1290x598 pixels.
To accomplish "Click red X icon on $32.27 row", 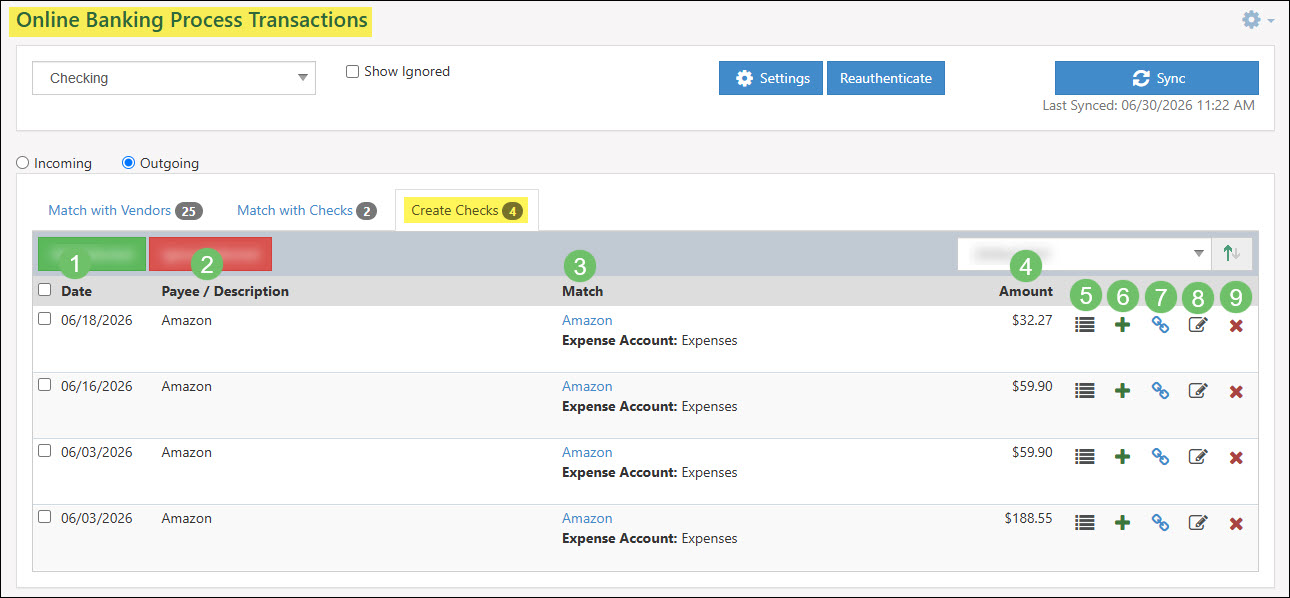I will pyautogui.click(x=1236, y=326).
